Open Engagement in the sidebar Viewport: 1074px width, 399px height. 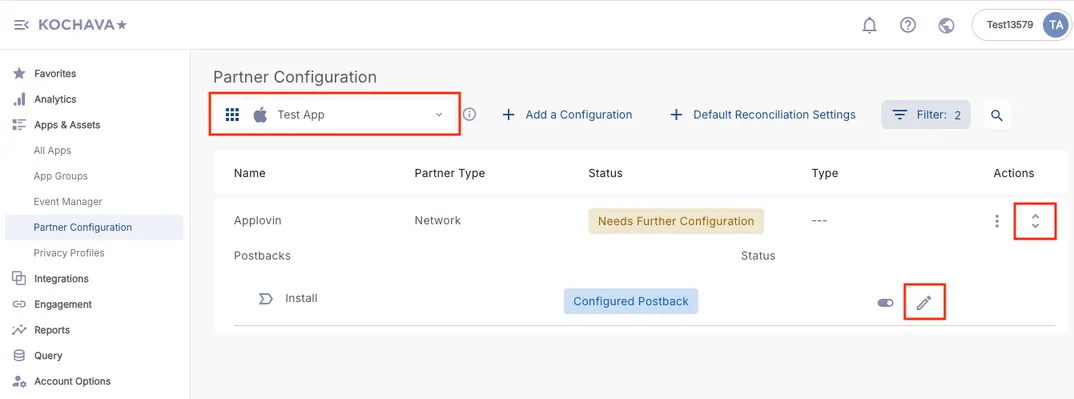tap(63, 304)
